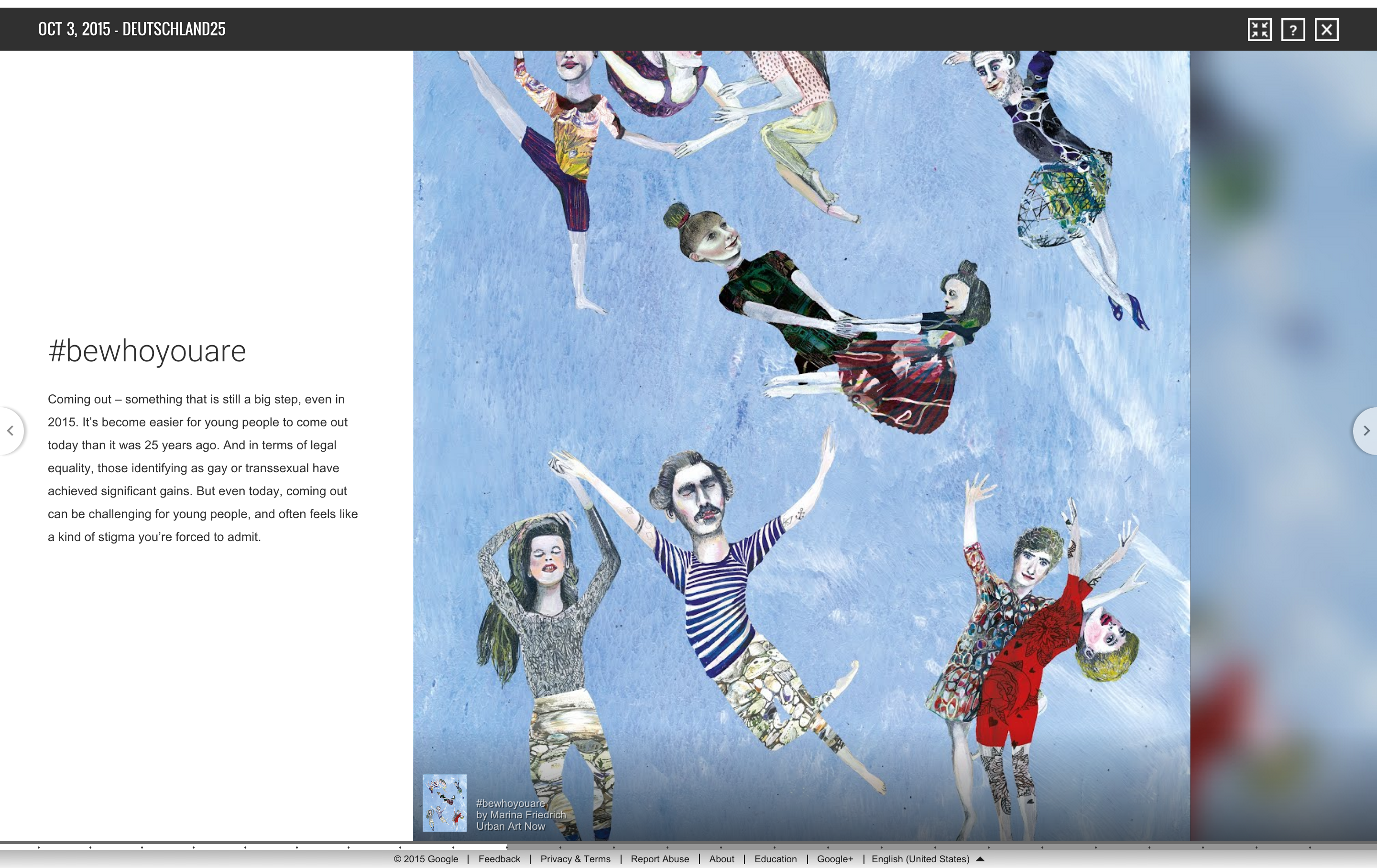Open the Google+ footer link
This screenshot has width=1377, height=868.
pos(834,859)
